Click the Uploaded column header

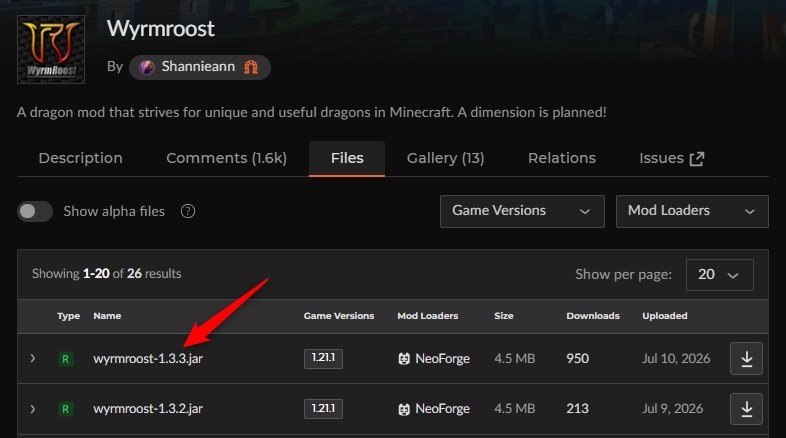[x=665, y=316]
